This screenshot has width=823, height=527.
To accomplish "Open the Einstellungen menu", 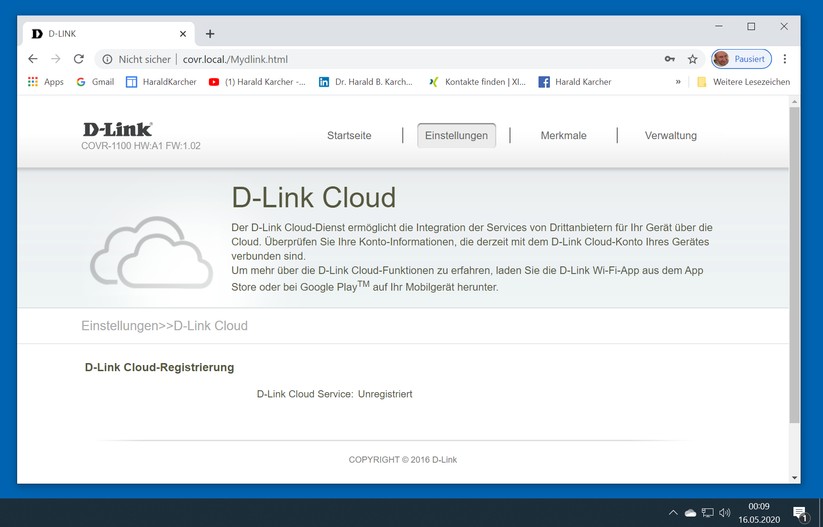I will [x=456, y=136].
